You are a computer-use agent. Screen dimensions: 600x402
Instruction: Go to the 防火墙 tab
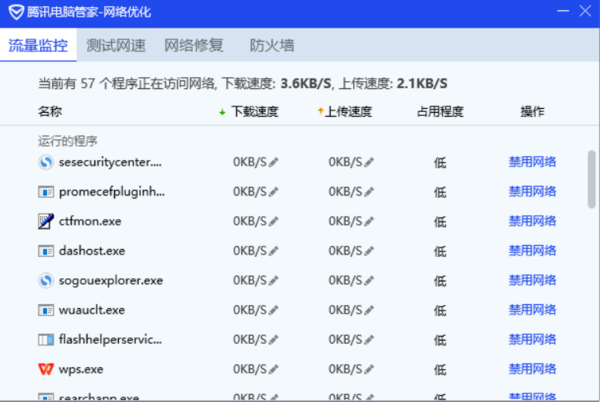(271, 46)
